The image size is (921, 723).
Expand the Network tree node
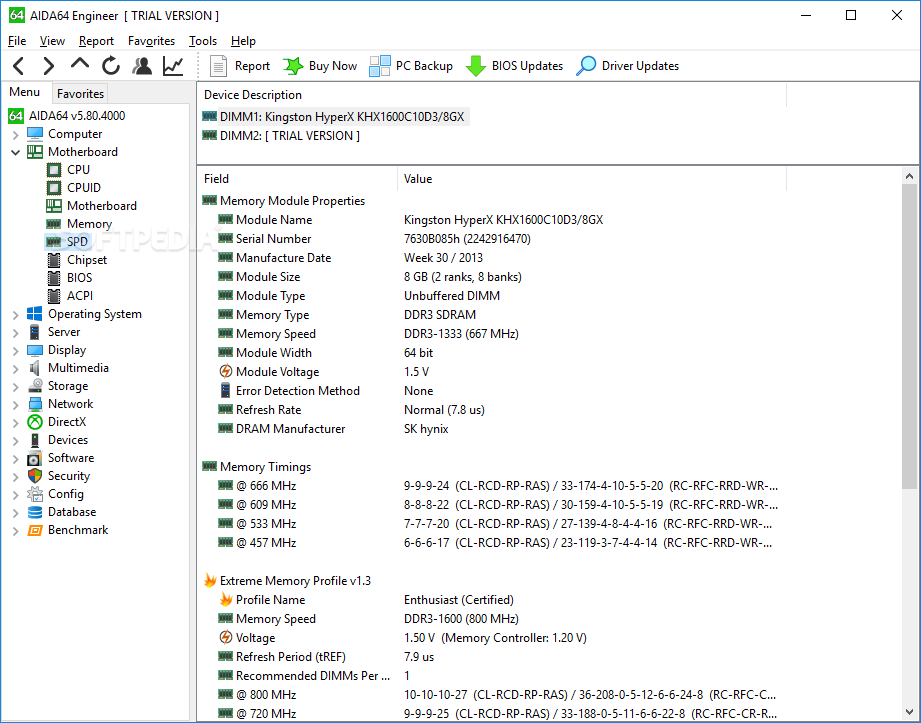click(x=15, y=405)
